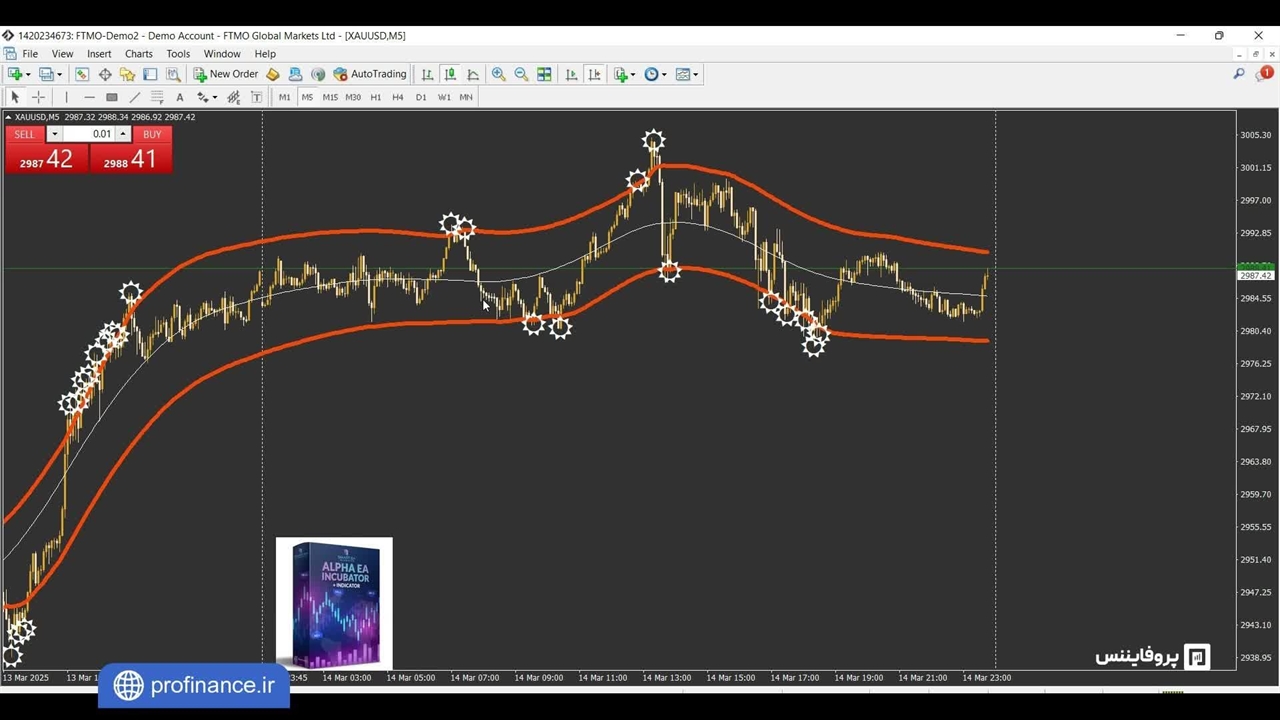The image size is (1280, 720).
Task: Toggle the AutoTrading button
Action: click(369, 74)
